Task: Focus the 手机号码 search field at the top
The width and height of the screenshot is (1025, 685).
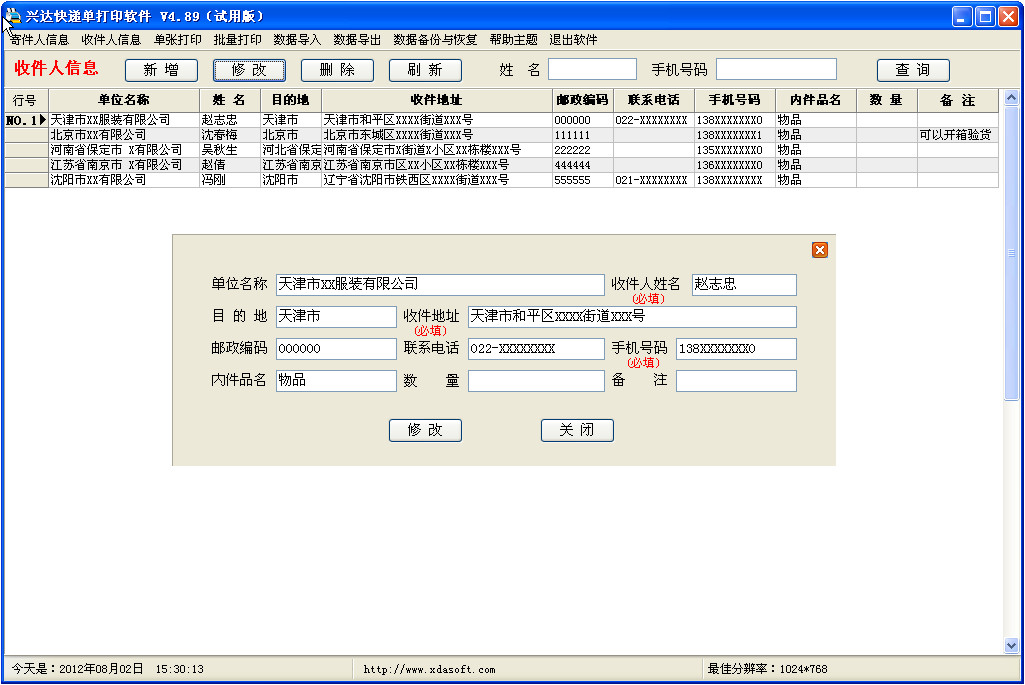Action: click(777, 69)
